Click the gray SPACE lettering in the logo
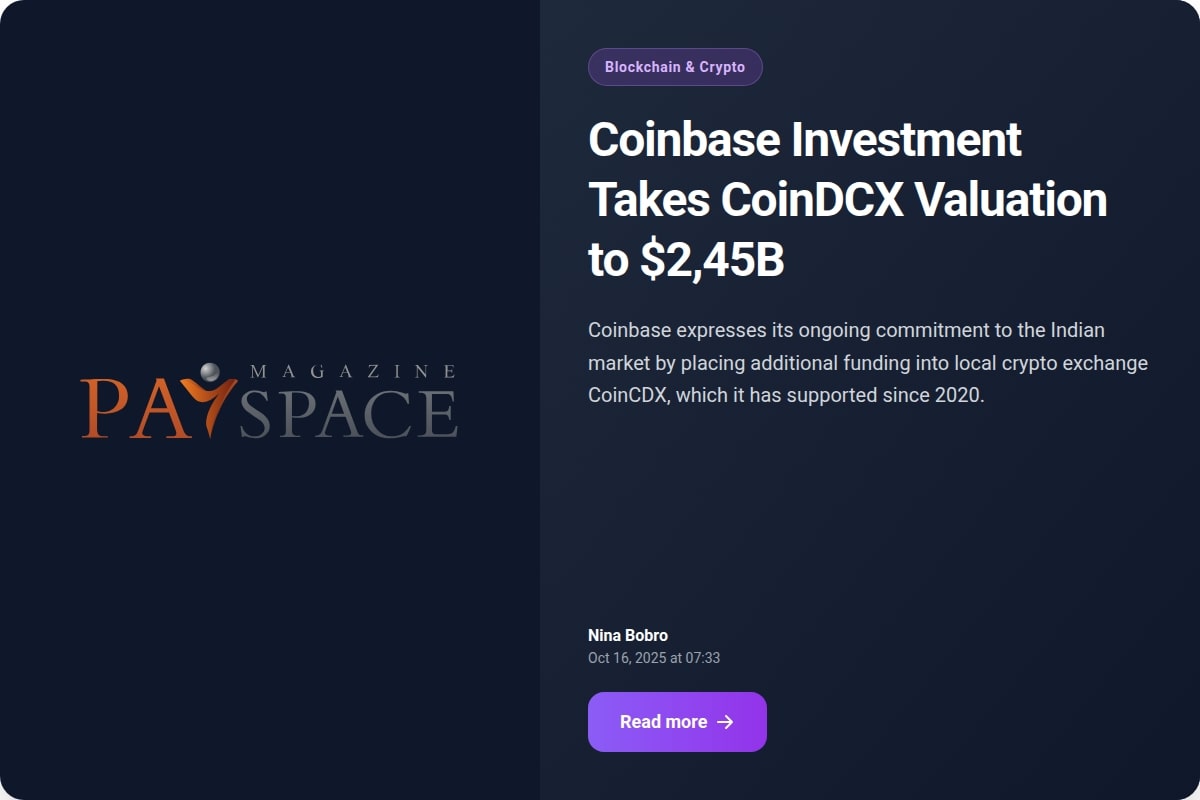Image resolution: width=1200 pixels, height=800 pixels. pyautogui.click(x=348, y=413)
